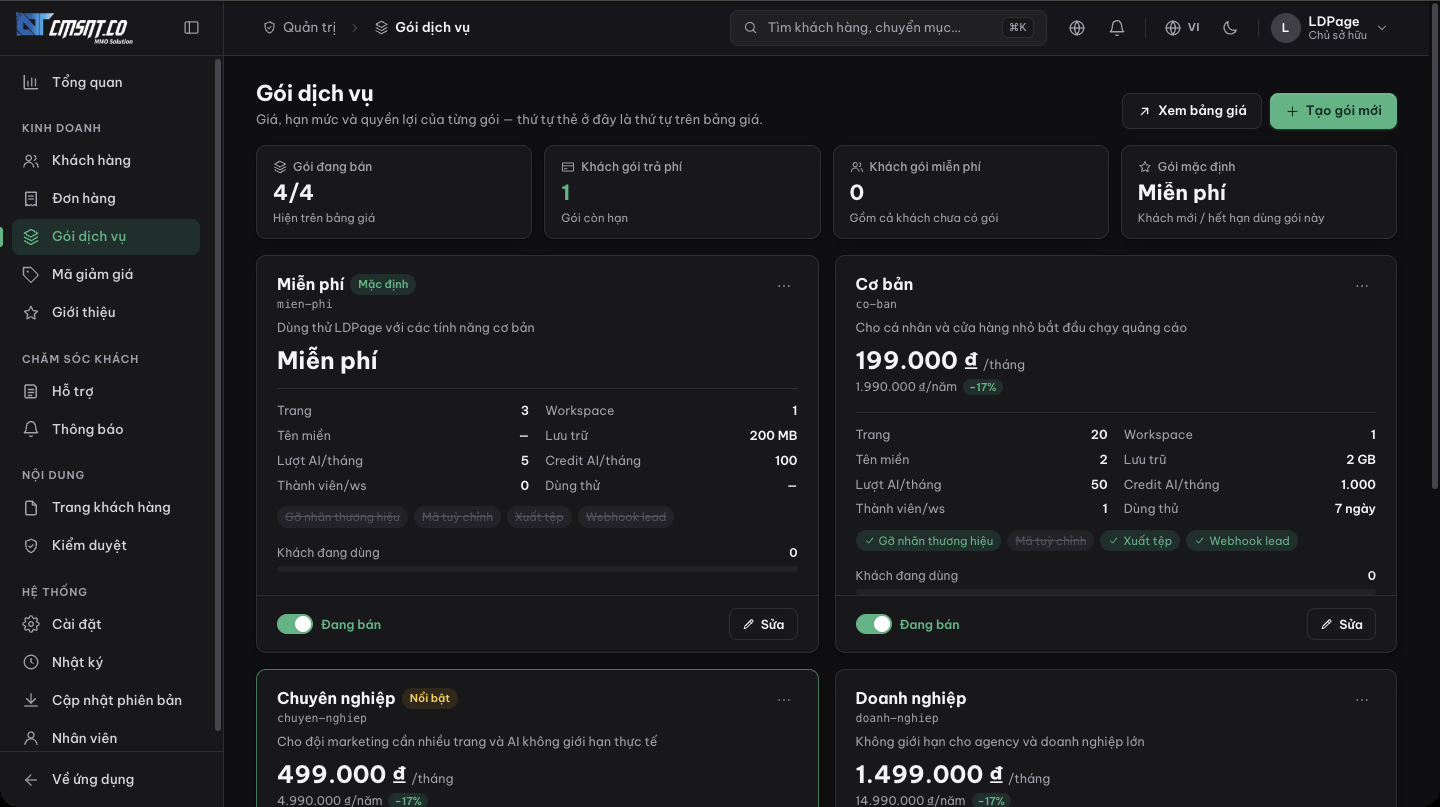Click Sửa button on Cơ bản card
Viewport: 1440px width, 807px height.
(x=1341, y=624)
